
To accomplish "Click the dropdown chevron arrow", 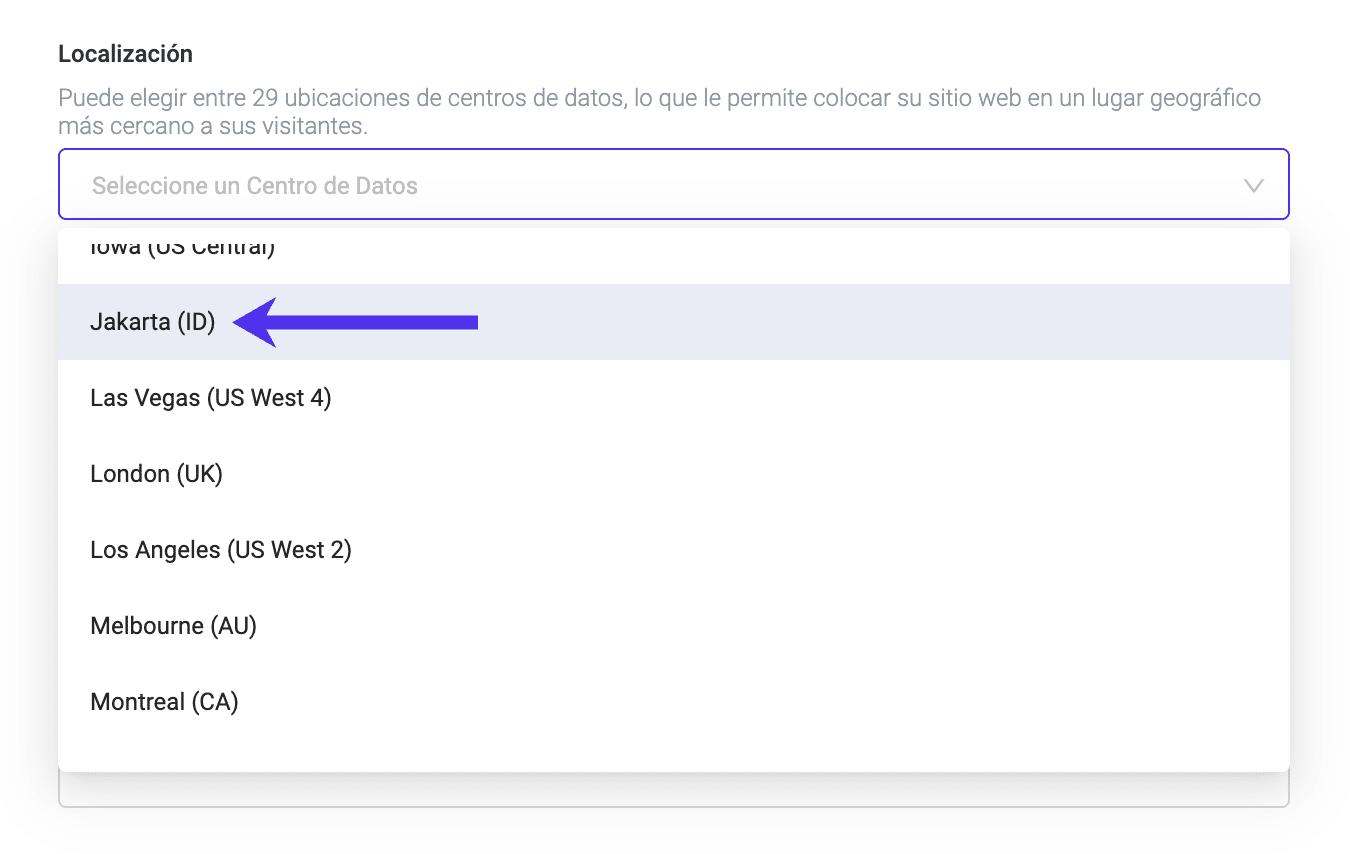I will [x=1252, y=186].
